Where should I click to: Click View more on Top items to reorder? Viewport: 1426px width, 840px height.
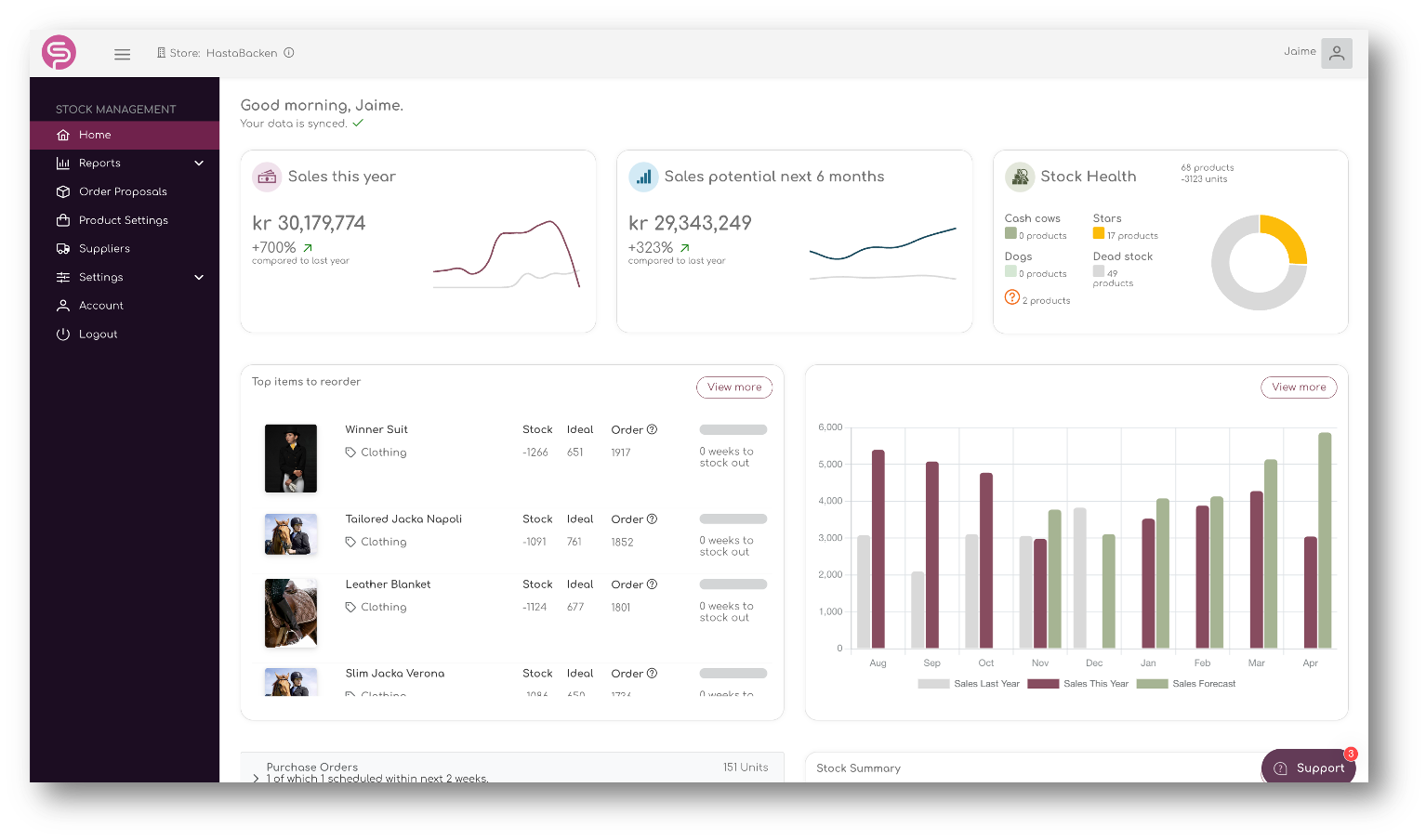point(734,387)
